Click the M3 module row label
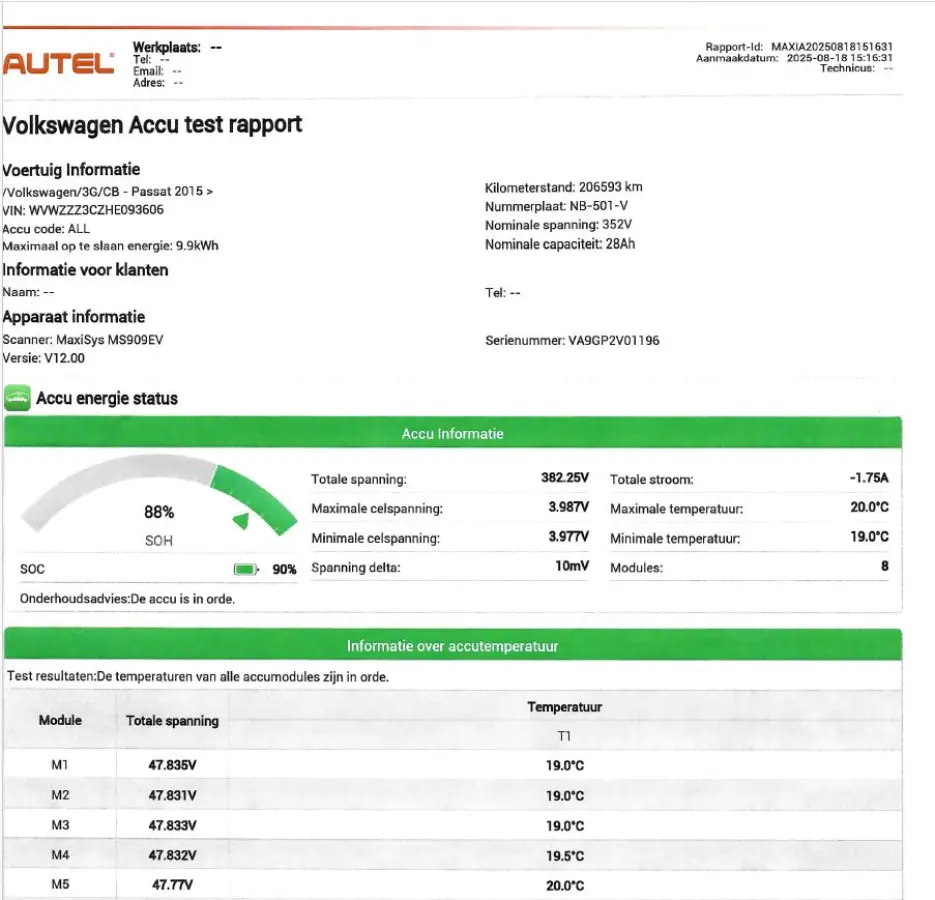Image resolution: width=935 pixels, height=900 pixels. pos(60,825)
